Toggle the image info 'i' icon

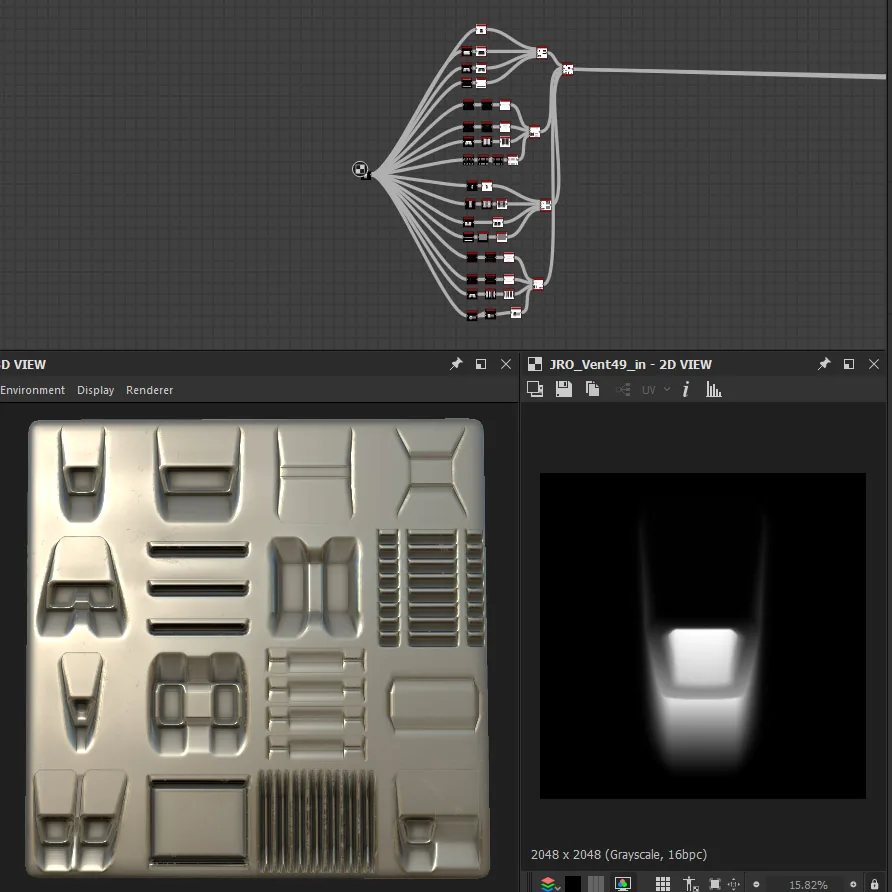(x=685, y=389)
